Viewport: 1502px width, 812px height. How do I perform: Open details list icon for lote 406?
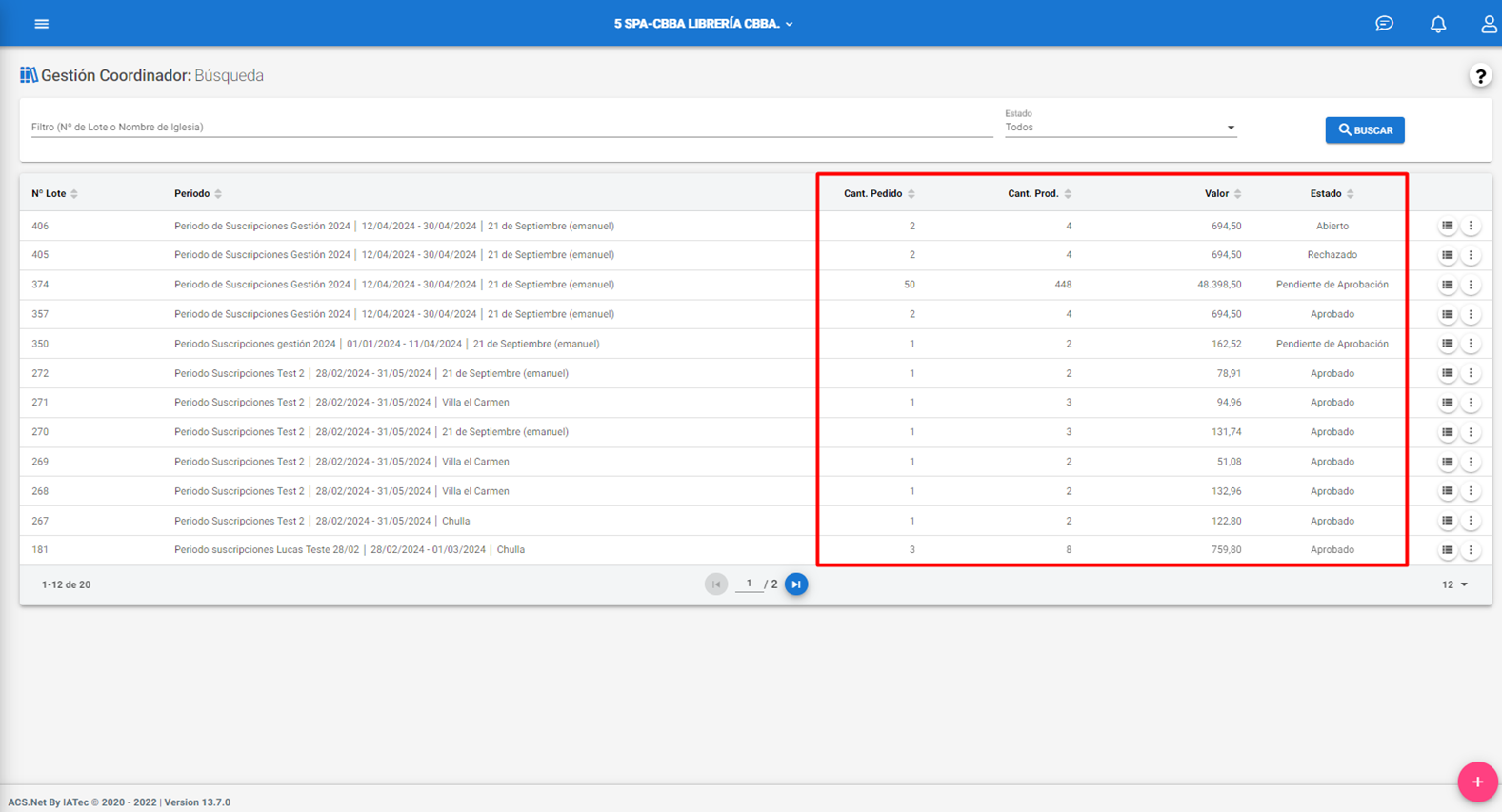pyautogui.click(x=1447, y=226)
